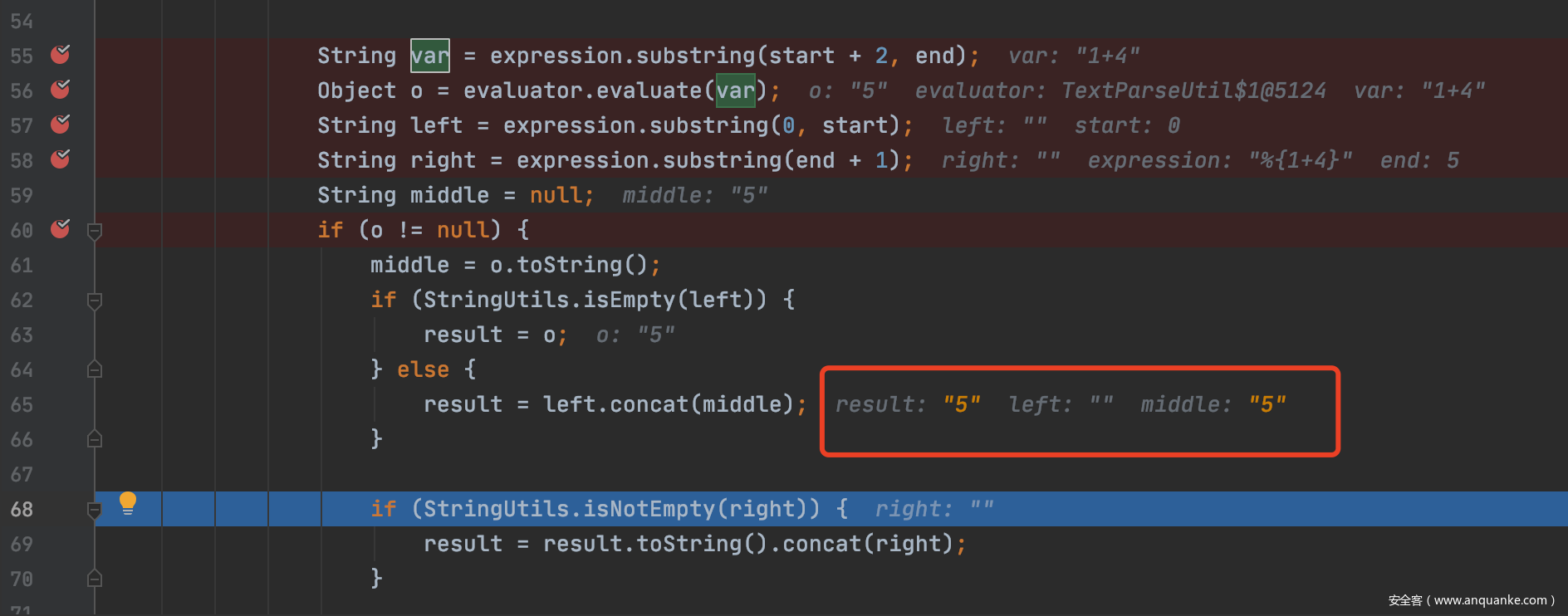Click line number 61 in the gutter

click(22, 265)
